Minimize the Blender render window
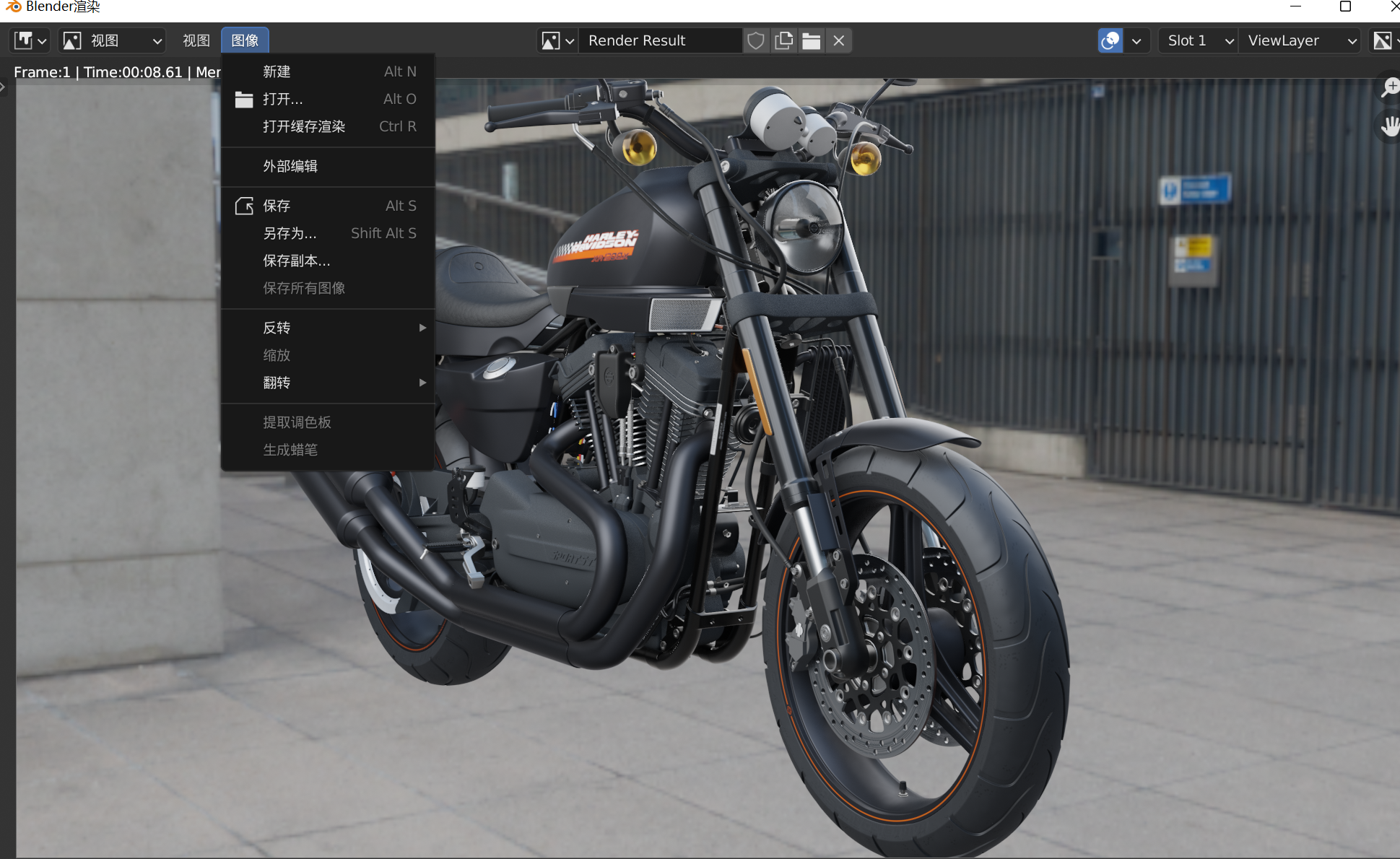 (1296, 6)
